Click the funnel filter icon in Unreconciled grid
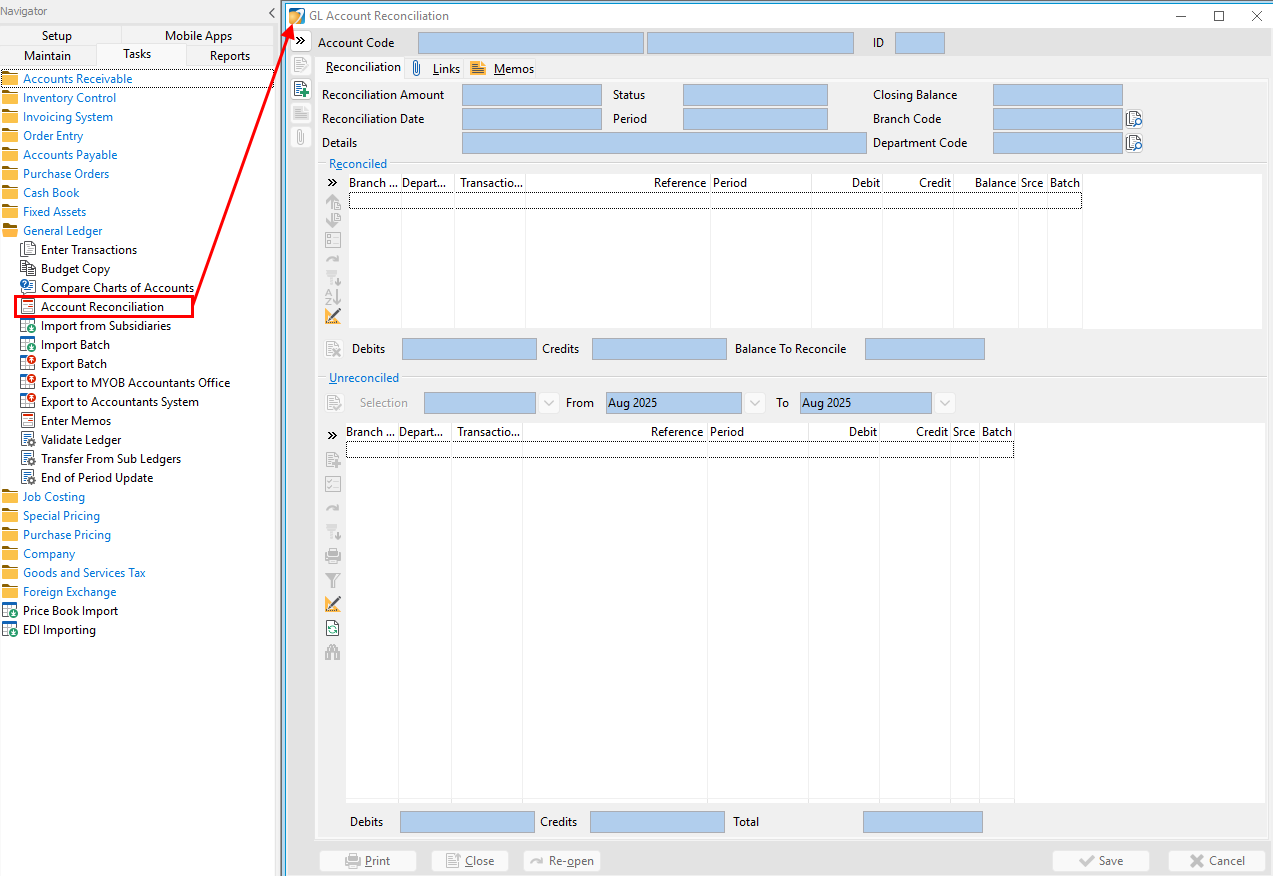 (x=333, y=580)
